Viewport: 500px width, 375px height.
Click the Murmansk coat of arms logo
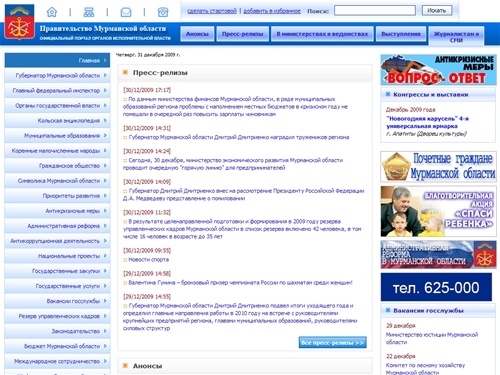pyautogui.click(x=19, y=22)
